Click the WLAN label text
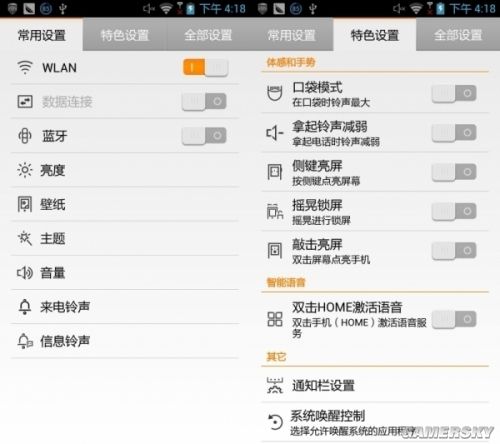 pyautogui.click(x=59, y=68)
